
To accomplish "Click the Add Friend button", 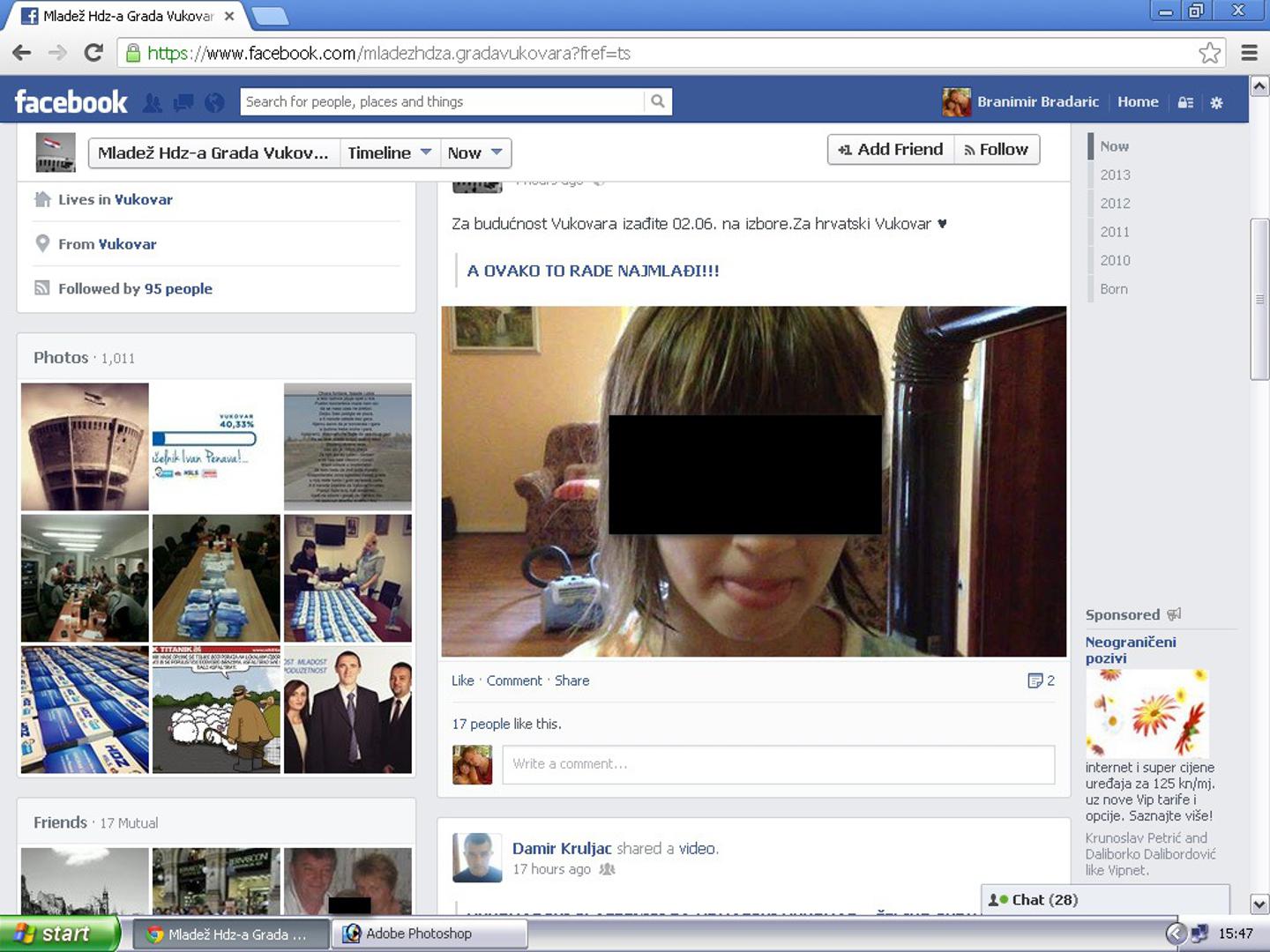I will click(x=891, y=150).
